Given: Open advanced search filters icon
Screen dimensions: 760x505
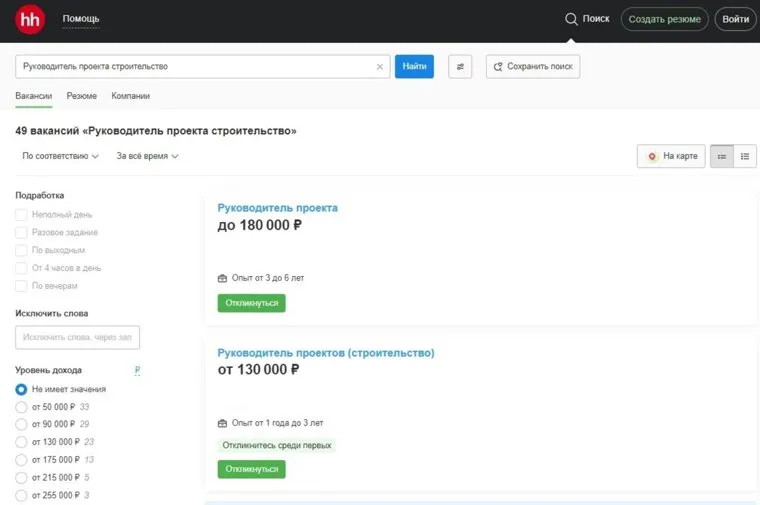Looking at the screenshot, I should 460,67.
